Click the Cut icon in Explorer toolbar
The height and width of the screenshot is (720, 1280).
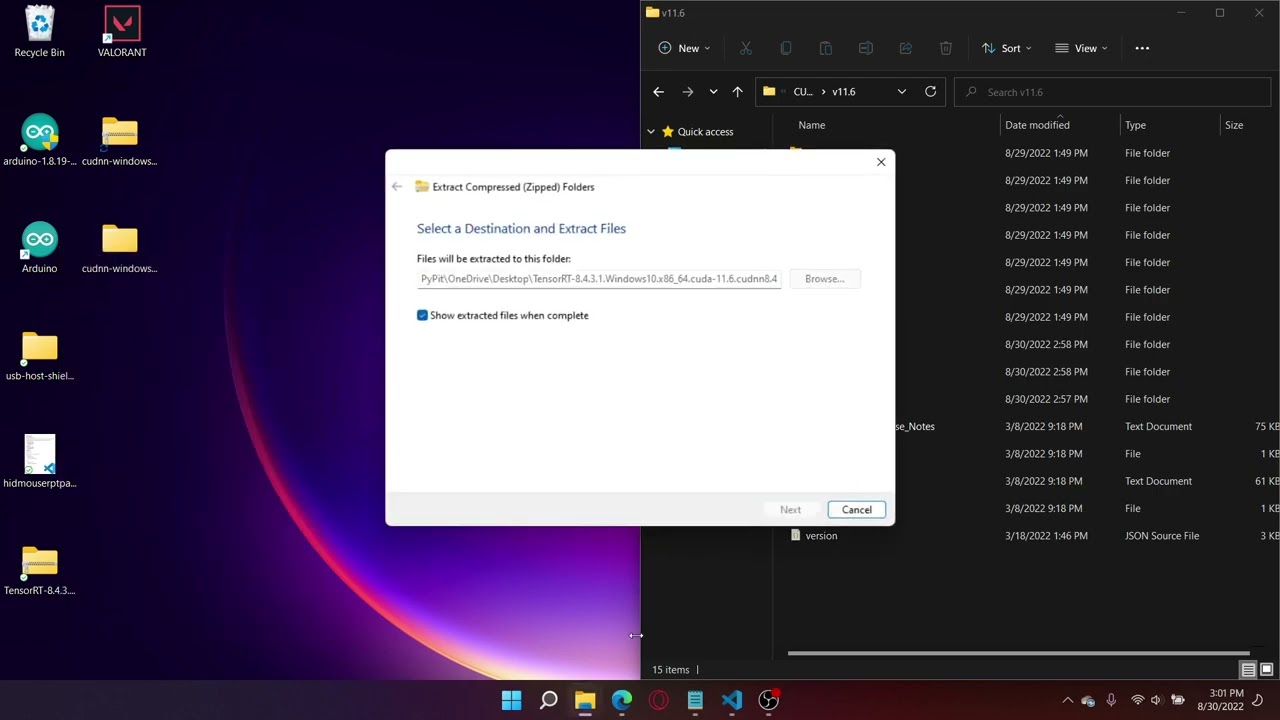(746, 48)
